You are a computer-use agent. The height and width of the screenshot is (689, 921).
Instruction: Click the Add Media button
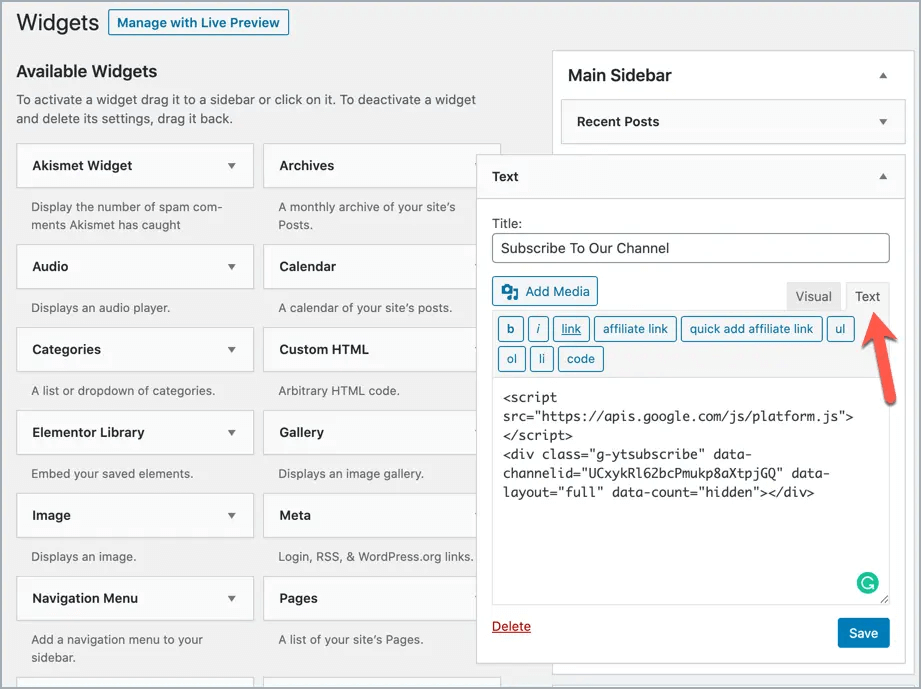[x=545, y=291]
